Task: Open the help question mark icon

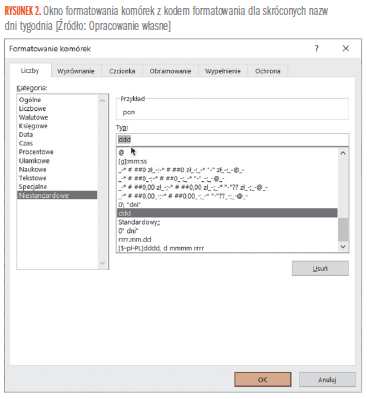Action: 316,49
